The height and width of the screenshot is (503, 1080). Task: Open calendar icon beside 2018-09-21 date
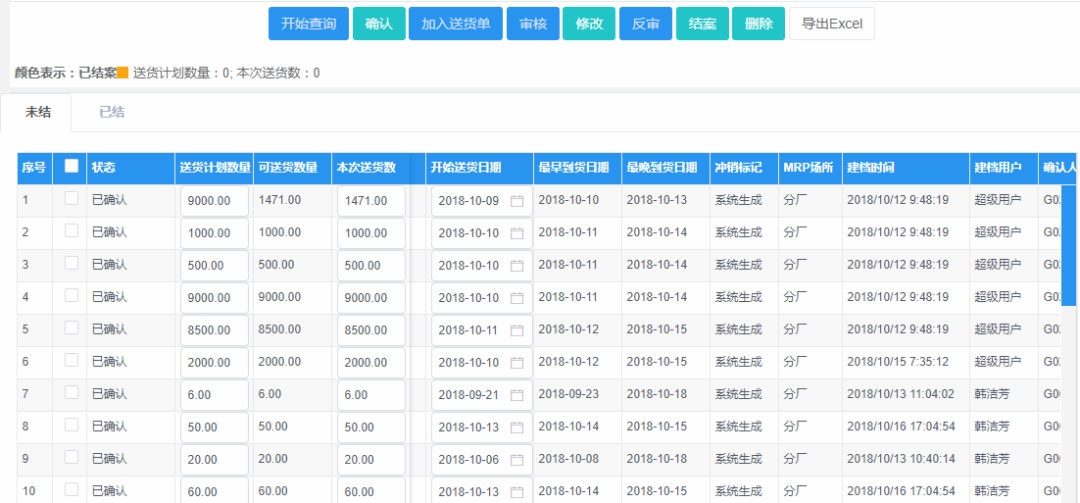(x=517, y=395)
